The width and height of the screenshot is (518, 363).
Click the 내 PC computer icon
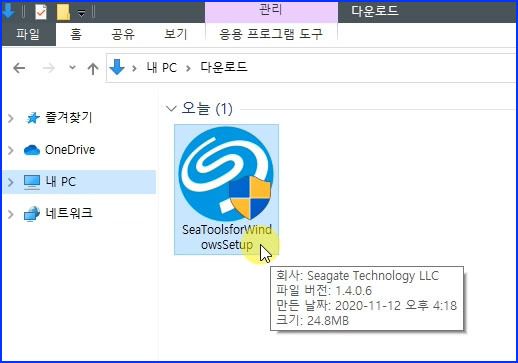[x=32, y=182]
